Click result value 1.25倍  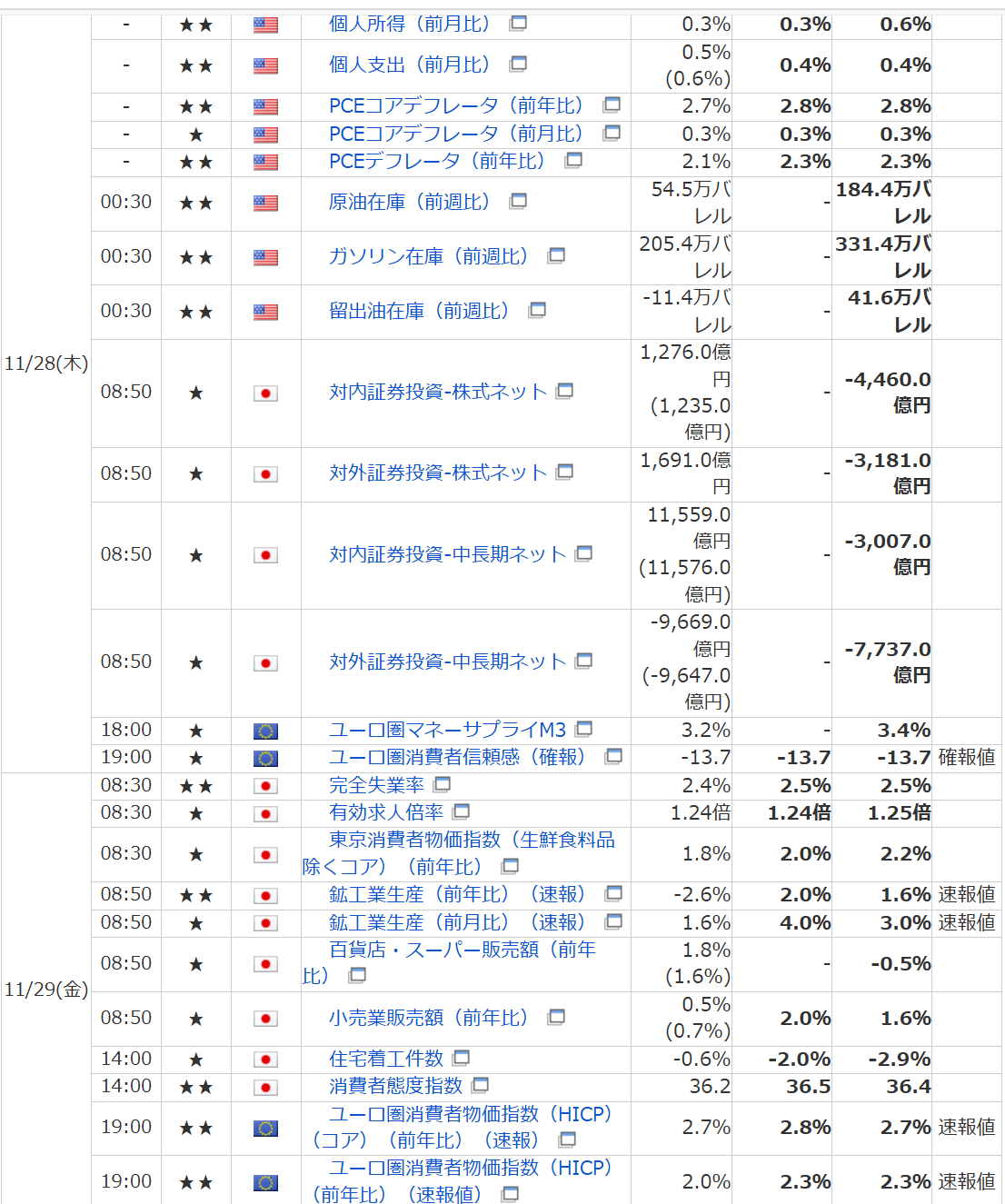coord(899,813)
